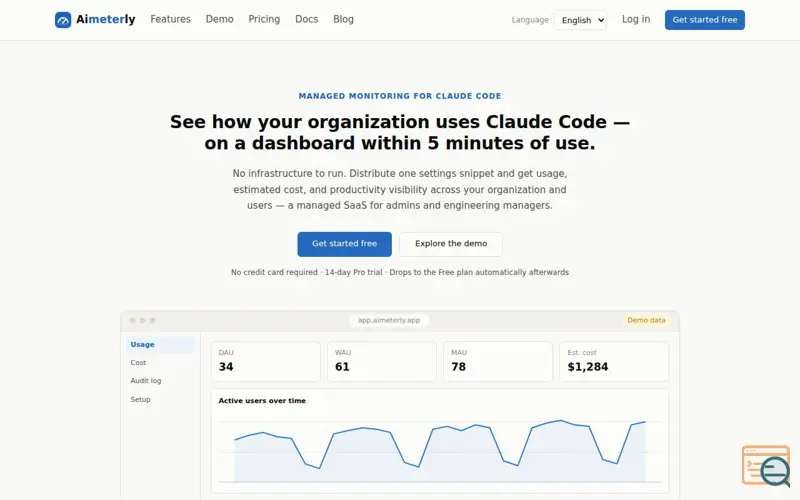Click the Aimeterly brand name
The width and height of the screenshot is (800, 500).
pyautogui.click(x=106, y=19)
